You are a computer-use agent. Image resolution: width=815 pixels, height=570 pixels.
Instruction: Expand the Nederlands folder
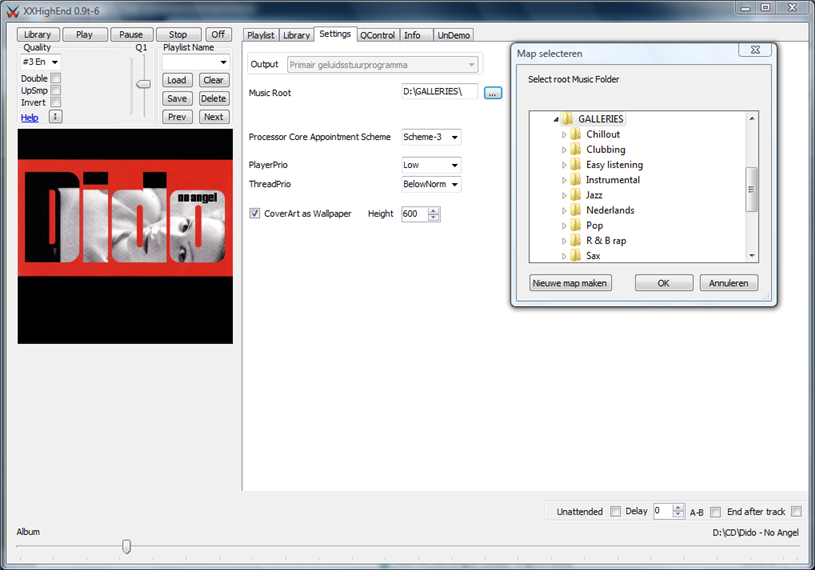564,210
